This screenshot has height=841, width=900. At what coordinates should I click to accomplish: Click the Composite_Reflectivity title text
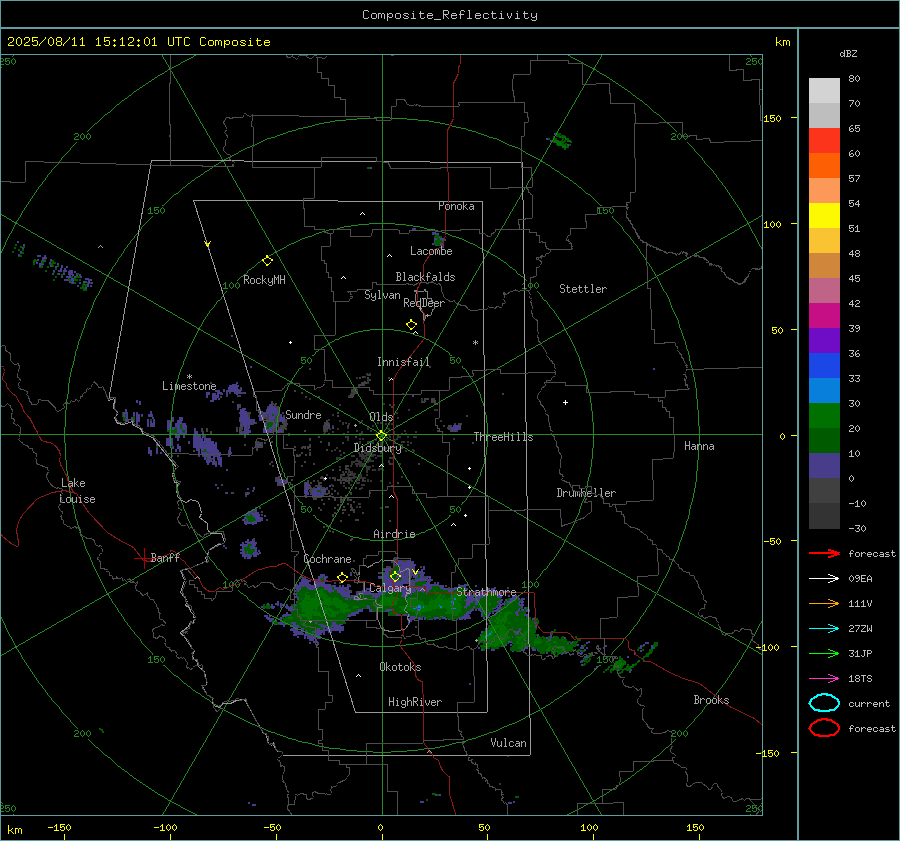450,15
